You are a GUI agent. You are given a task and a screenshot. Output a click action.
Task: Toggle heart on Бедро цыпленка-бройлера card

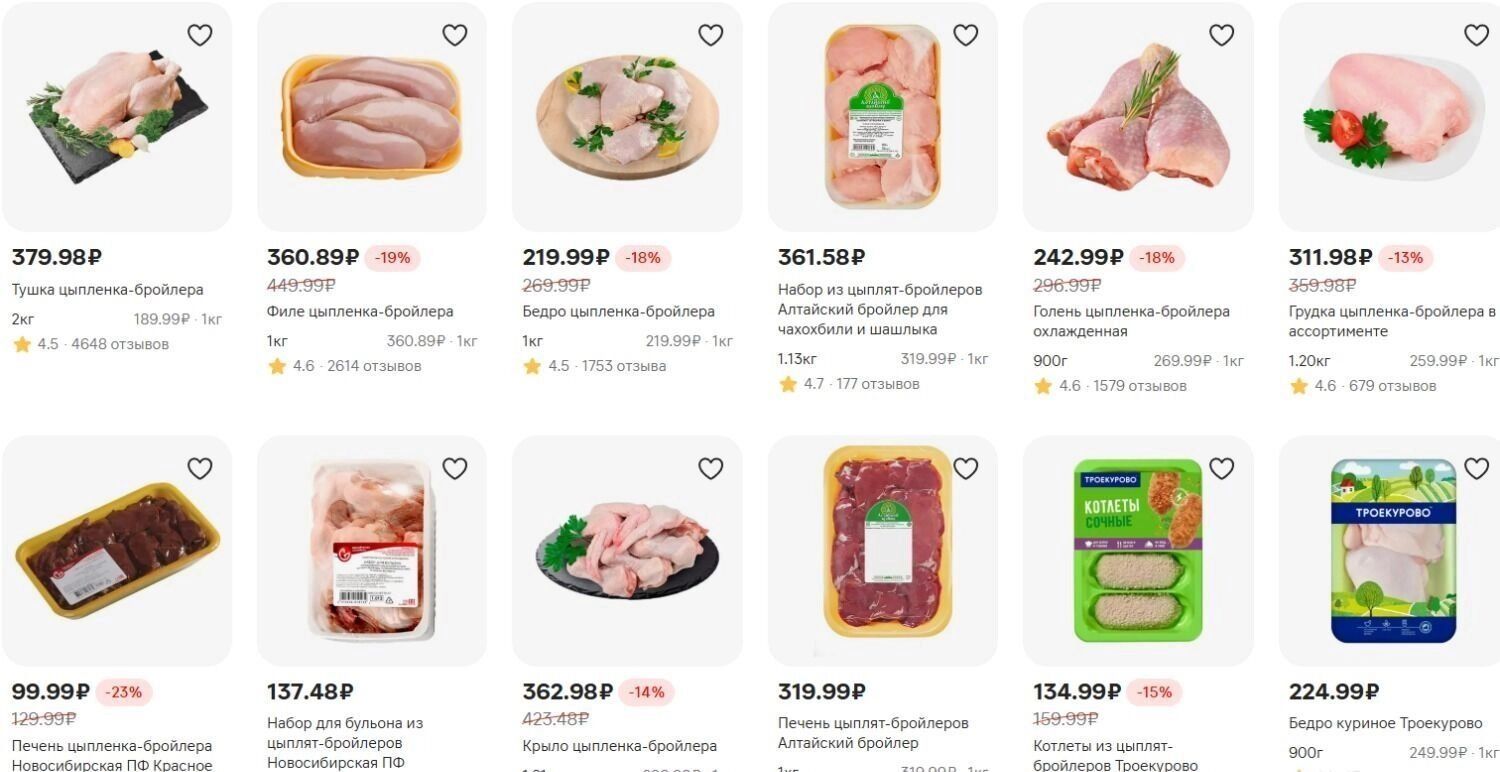[x=710, y=35]
